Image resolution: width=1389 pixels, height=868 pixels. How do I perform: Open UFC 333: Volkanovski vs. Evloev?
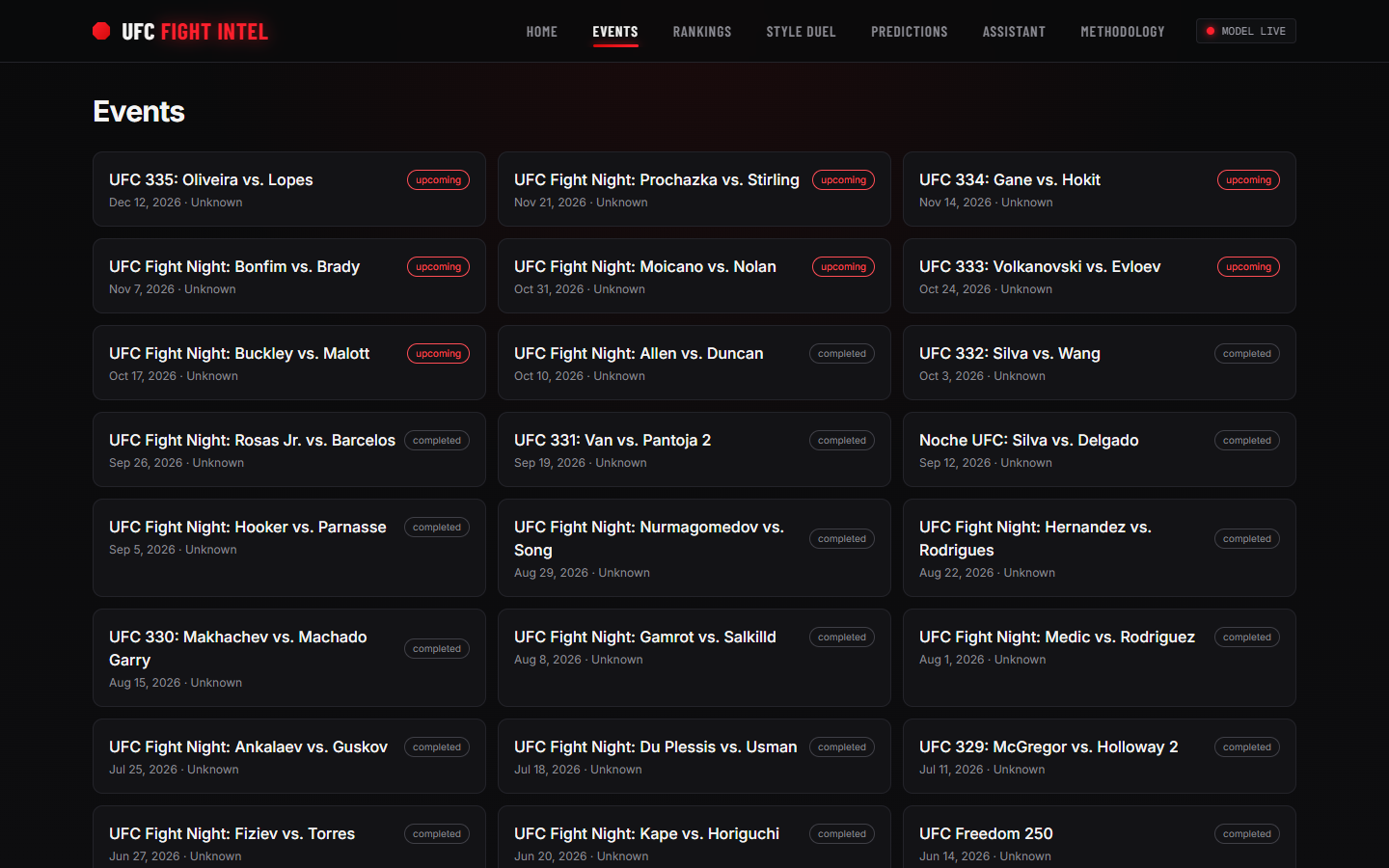click(1100, 276)
